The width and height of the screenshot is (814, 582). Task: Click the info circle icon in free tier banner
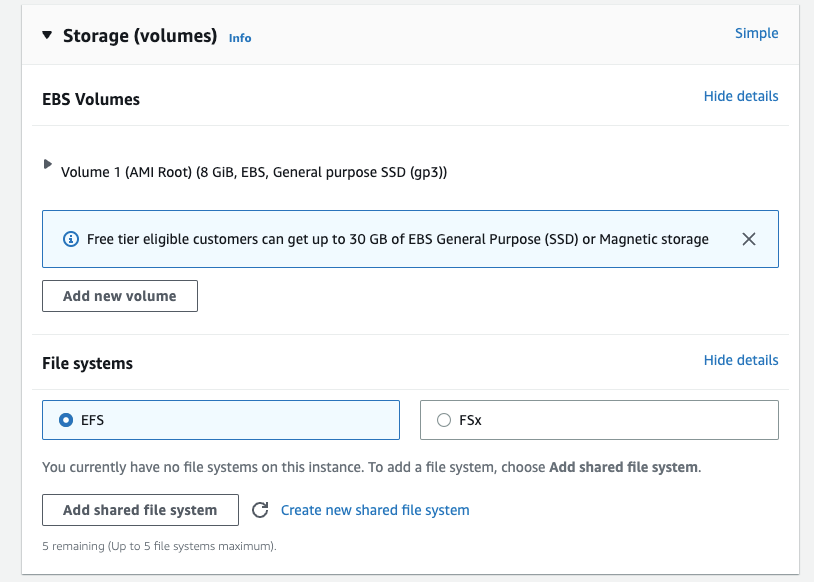70,239
